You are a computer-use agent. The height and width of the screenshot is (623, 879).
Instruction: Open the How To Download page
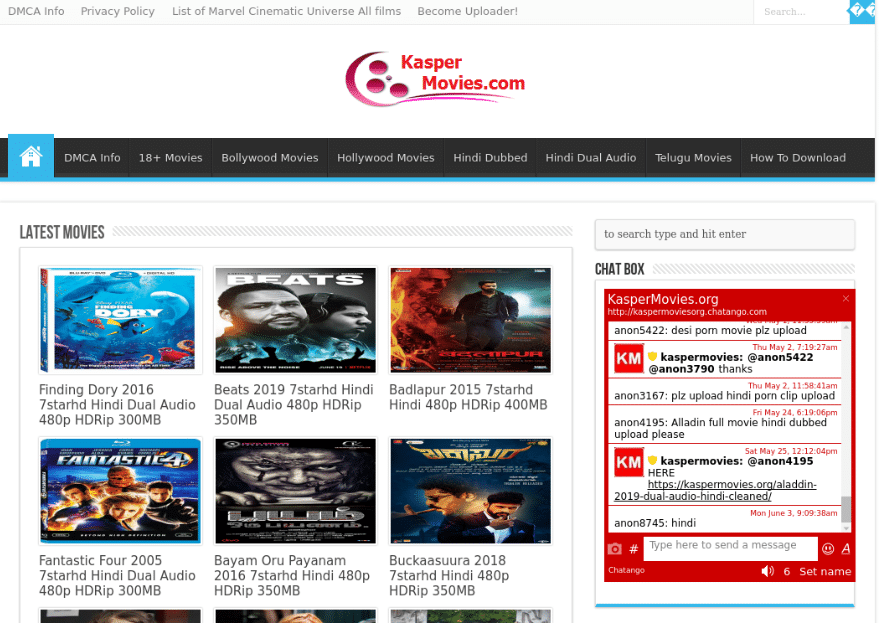pyautogui.click(x=798, y=158)
